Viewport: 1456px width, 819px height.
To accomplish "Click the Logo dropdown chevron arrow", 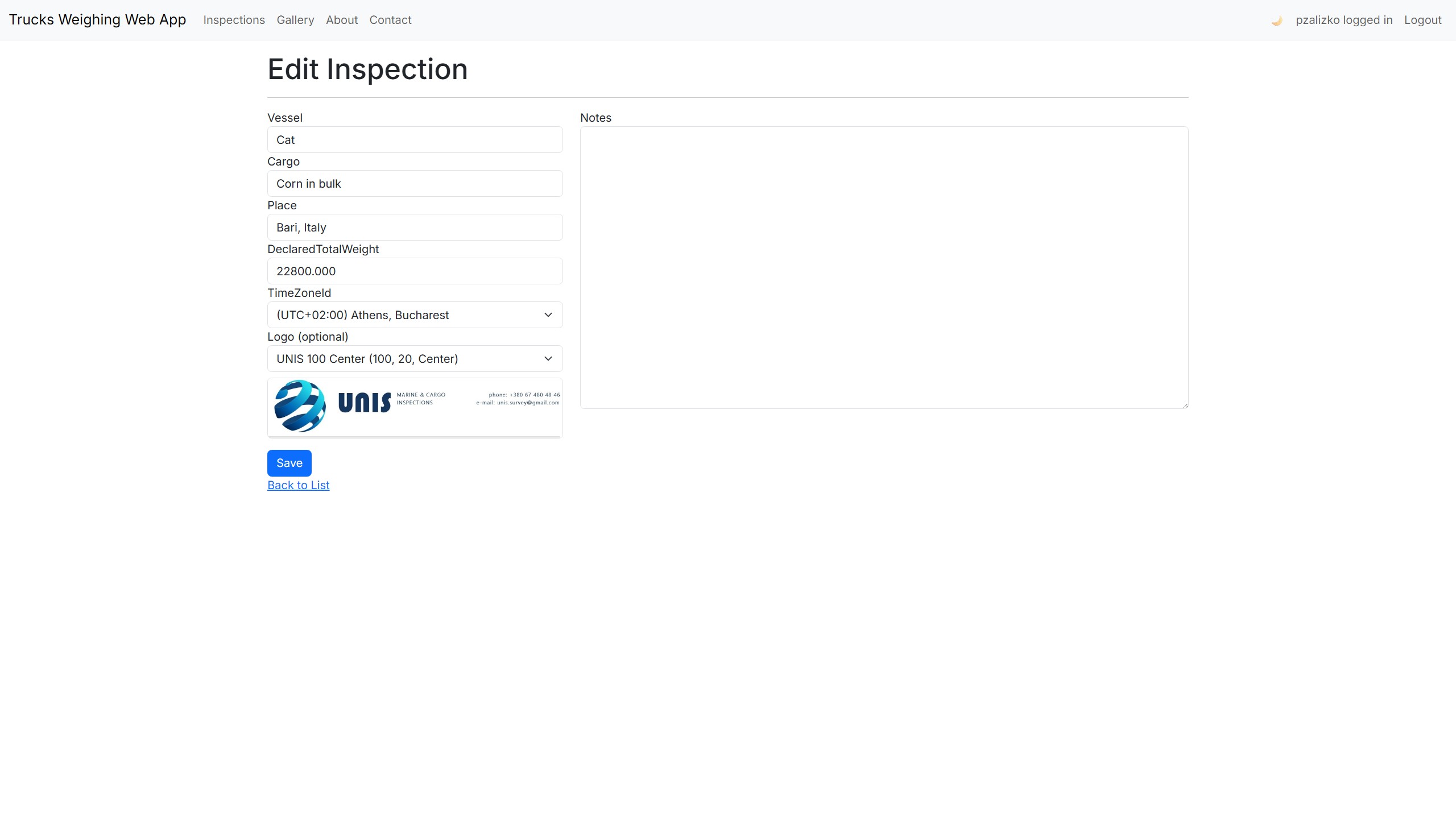I will click(x=548, y=359).
